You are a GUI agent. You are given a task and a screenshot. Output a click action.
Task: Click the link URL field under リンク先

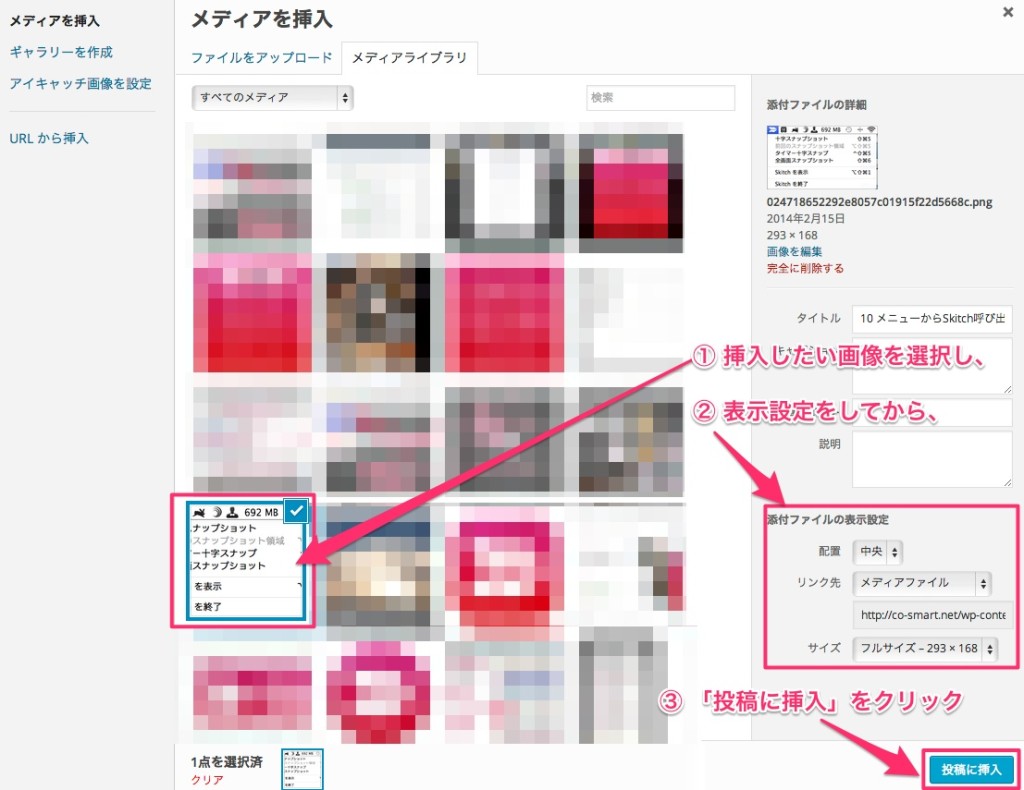point(932,614)
